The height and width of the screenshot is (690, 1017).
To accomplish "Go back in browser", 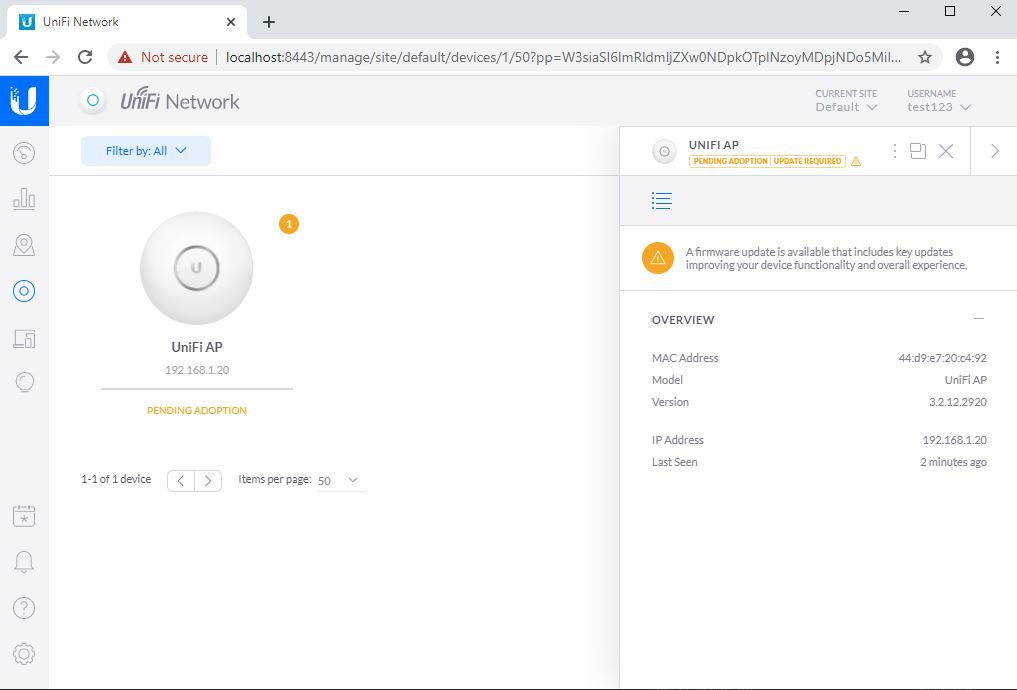I will click(21, 57).
